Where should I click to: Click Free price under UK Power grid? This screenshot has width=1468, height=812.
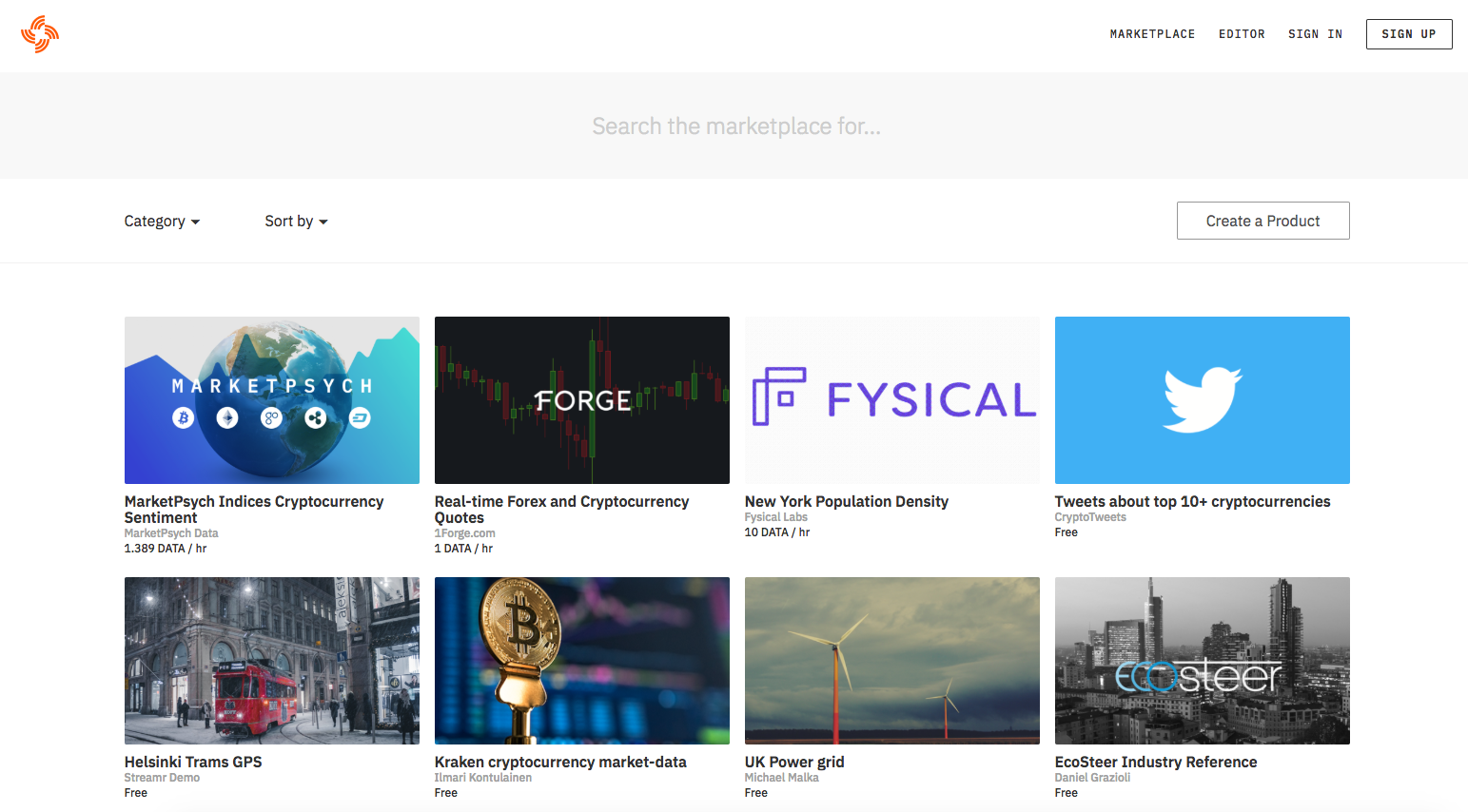756,793
